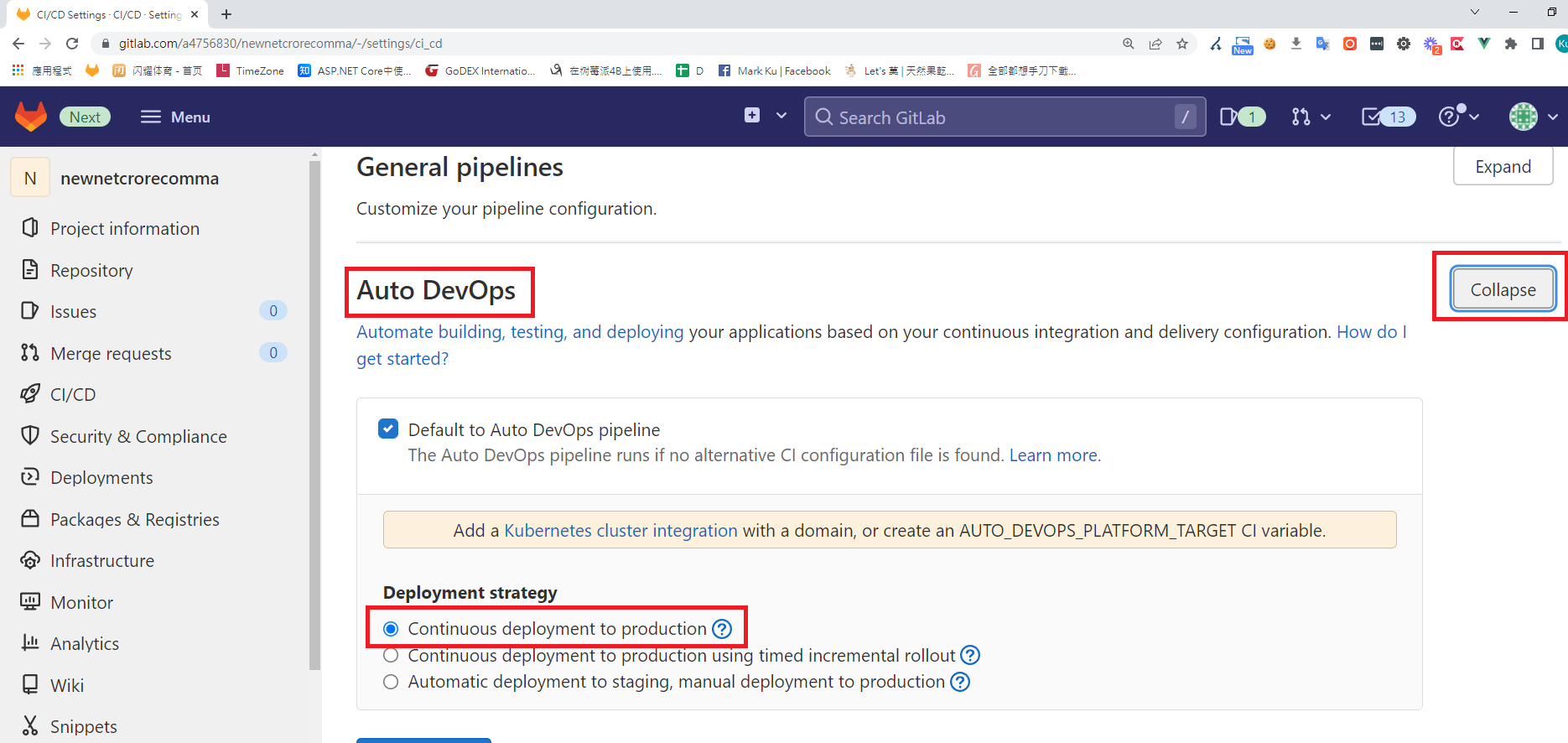1568x743 pixels.
Task: Open the merge requests dropdown in navbar
Action: tap(1311, 117)
